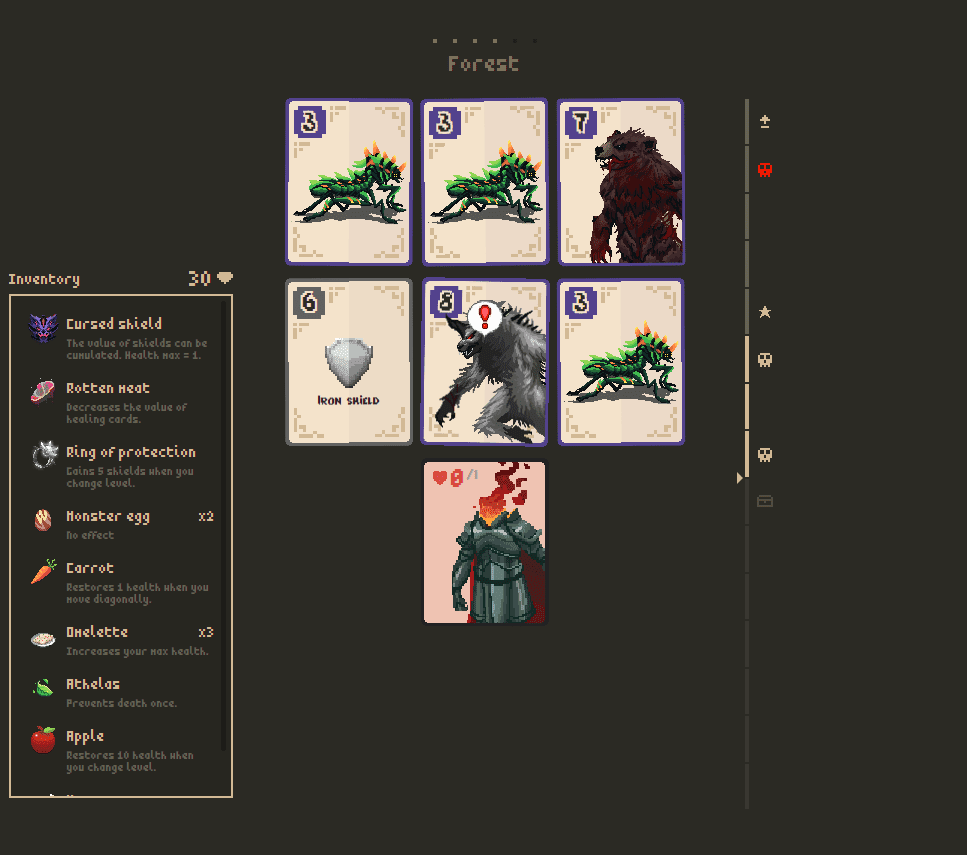
Task: Select the red Apple icon
Action: point(43,739)
